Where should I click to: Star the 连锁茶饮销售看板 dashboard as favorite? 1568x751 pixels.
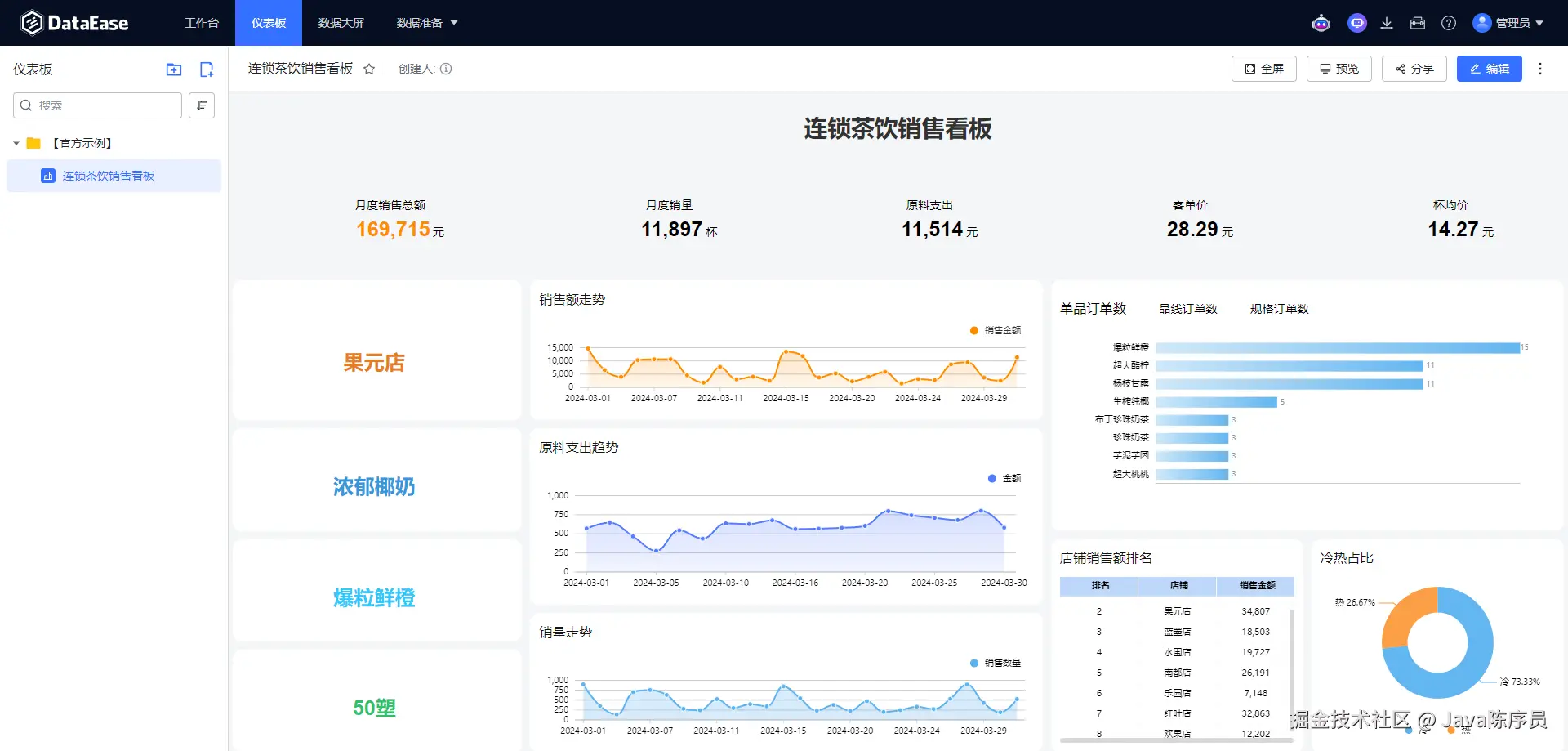tap(369, 69)
